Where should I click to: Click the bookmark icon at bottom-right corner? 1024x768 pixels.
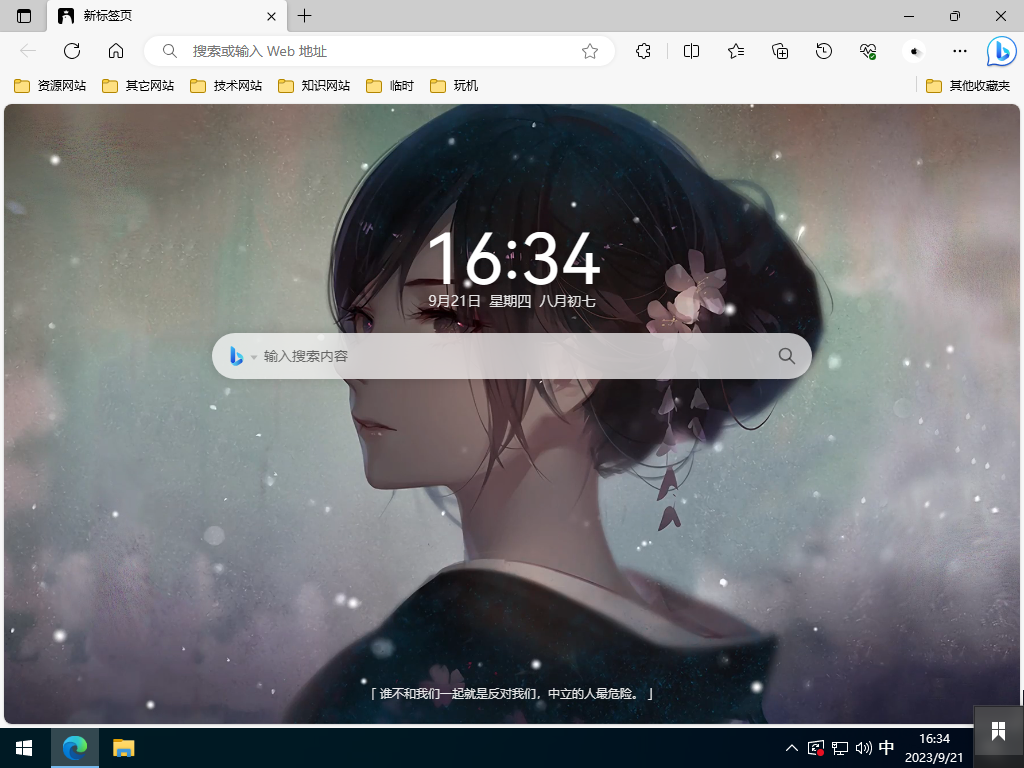998,731
